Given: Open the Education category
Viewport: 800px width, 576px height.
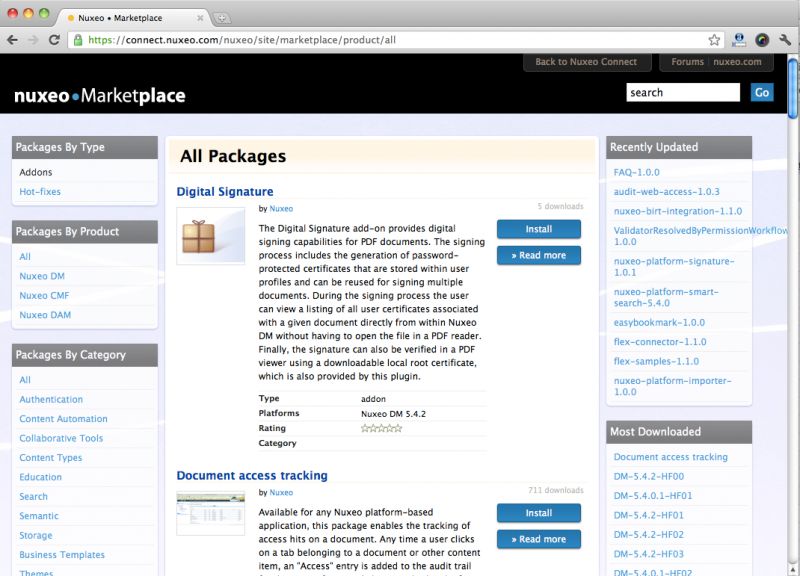Looking at the screenshot, I should [x=40, y=477].
